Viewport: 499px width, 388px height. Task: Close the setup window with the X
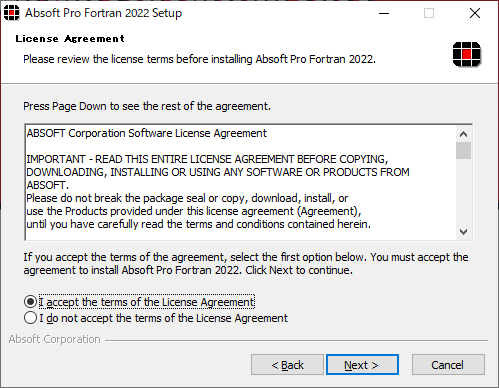475,13
